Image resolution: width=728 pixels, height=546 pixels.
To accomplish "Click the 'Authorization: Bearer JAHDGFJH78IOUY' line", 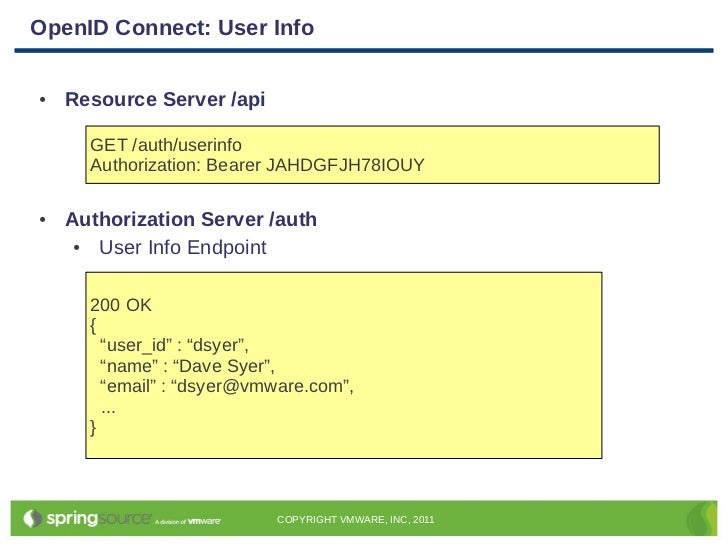I will click(x=257, y=165).
